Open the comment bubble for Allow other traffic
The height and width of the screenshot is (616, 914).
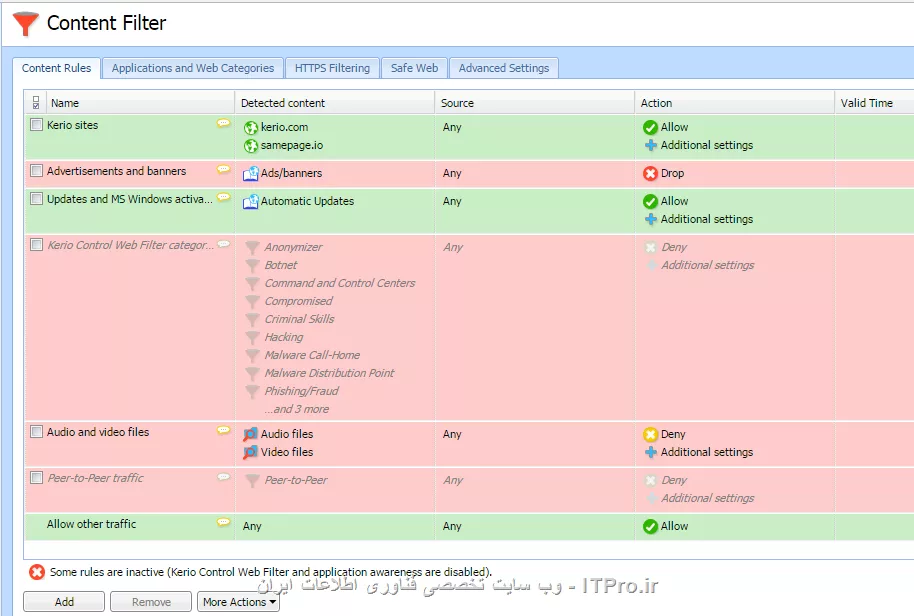coord(223,522)
